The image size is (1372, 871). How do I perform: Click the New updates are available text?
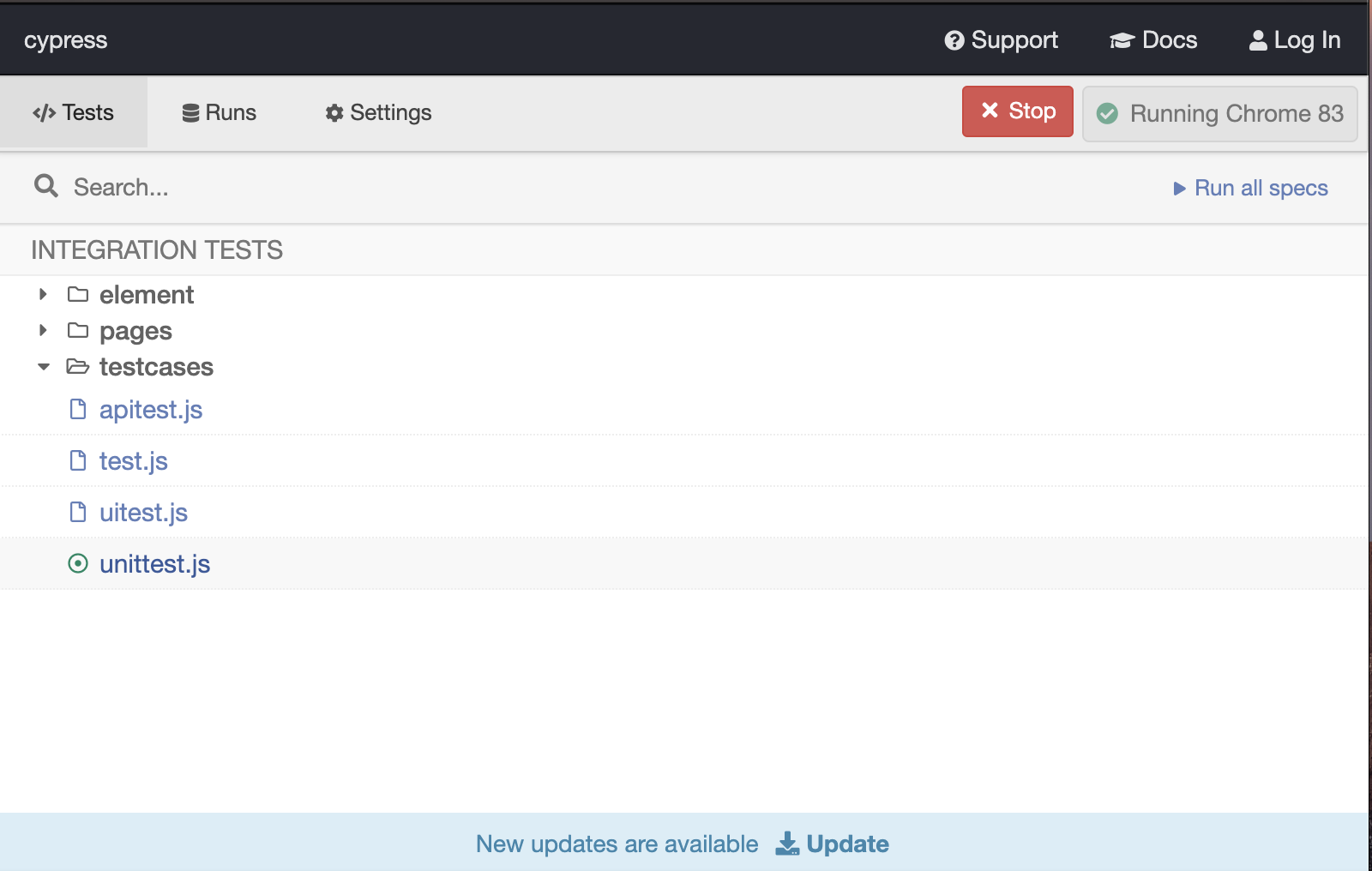[x=617, y=844]
